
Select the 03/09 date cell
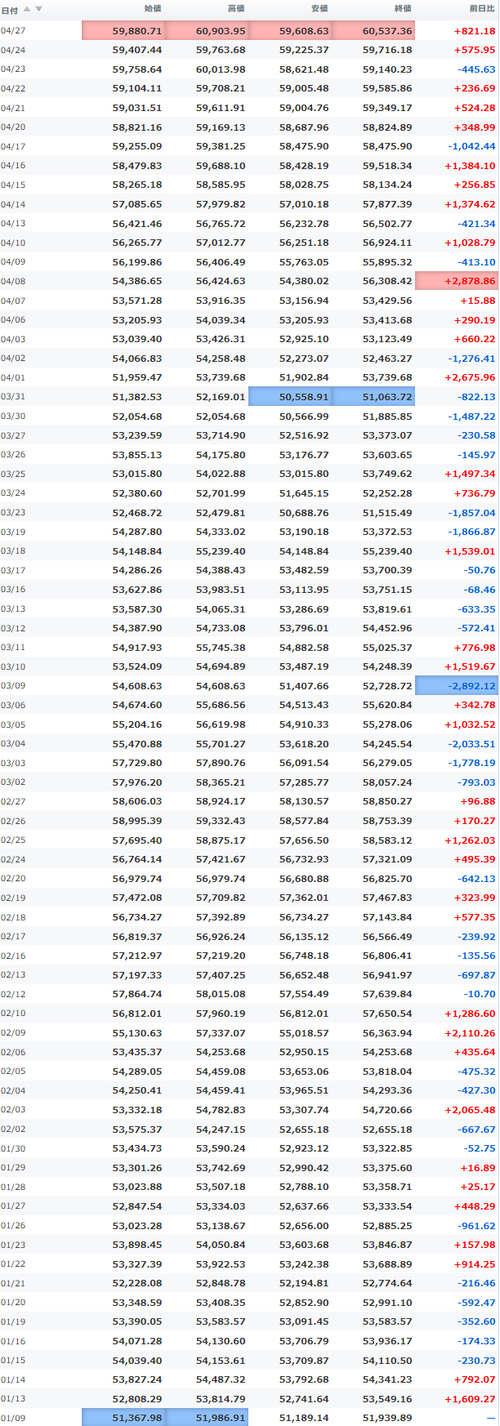14,685
